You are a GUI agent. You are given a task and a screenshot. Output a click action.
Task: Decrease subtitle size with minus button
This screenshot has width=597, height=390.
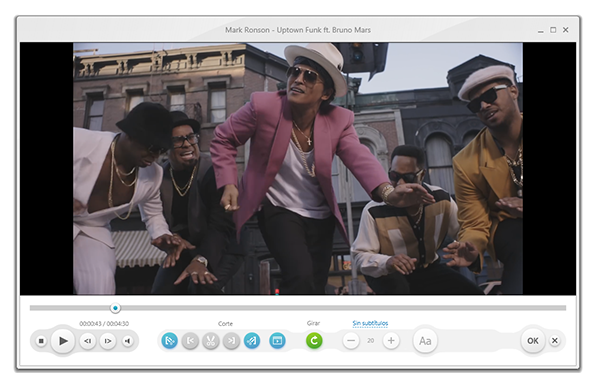(351, 340)
